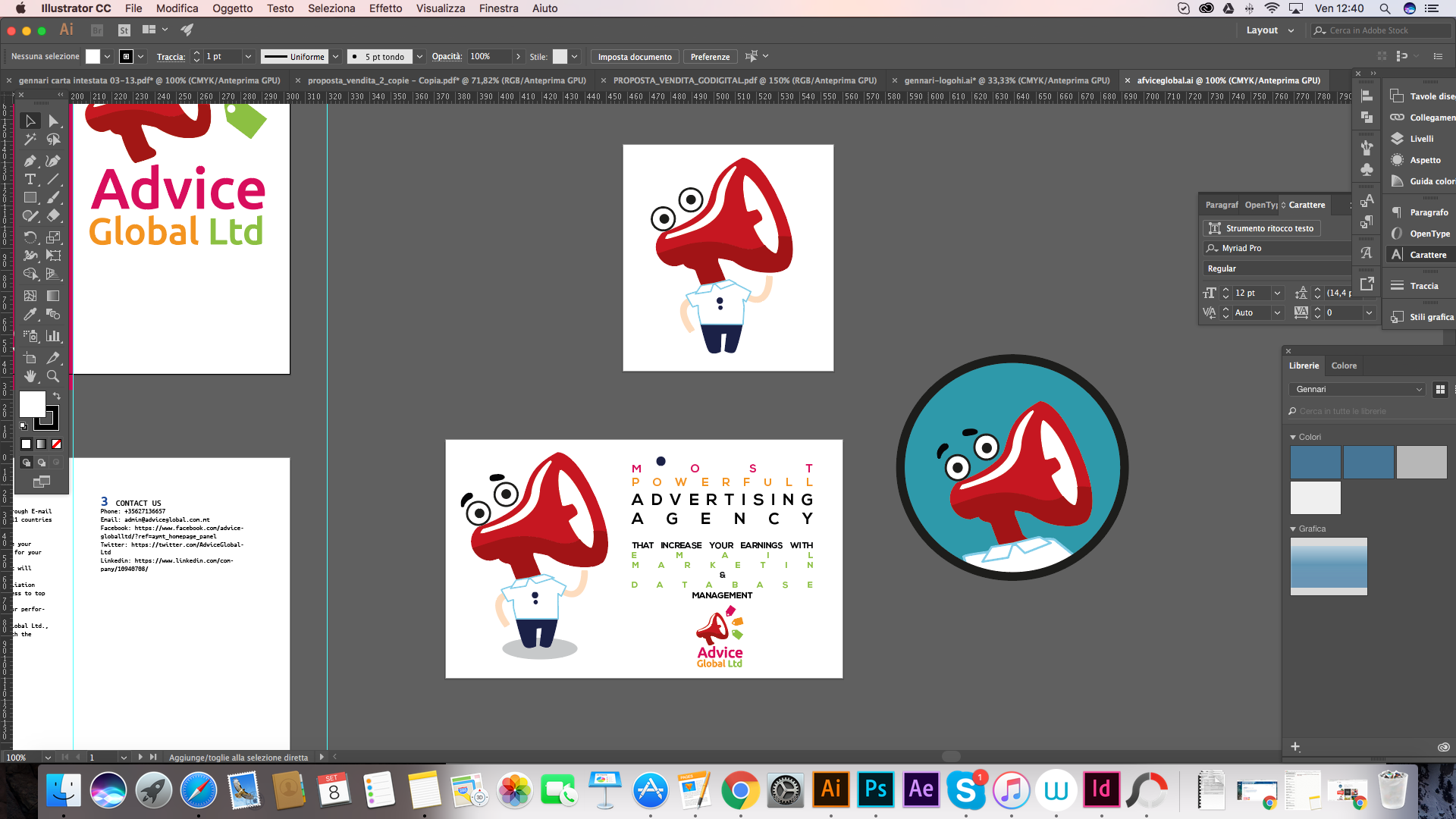
Task: Click the large white fill swatch in toolbar
Action: coord(32,405)
